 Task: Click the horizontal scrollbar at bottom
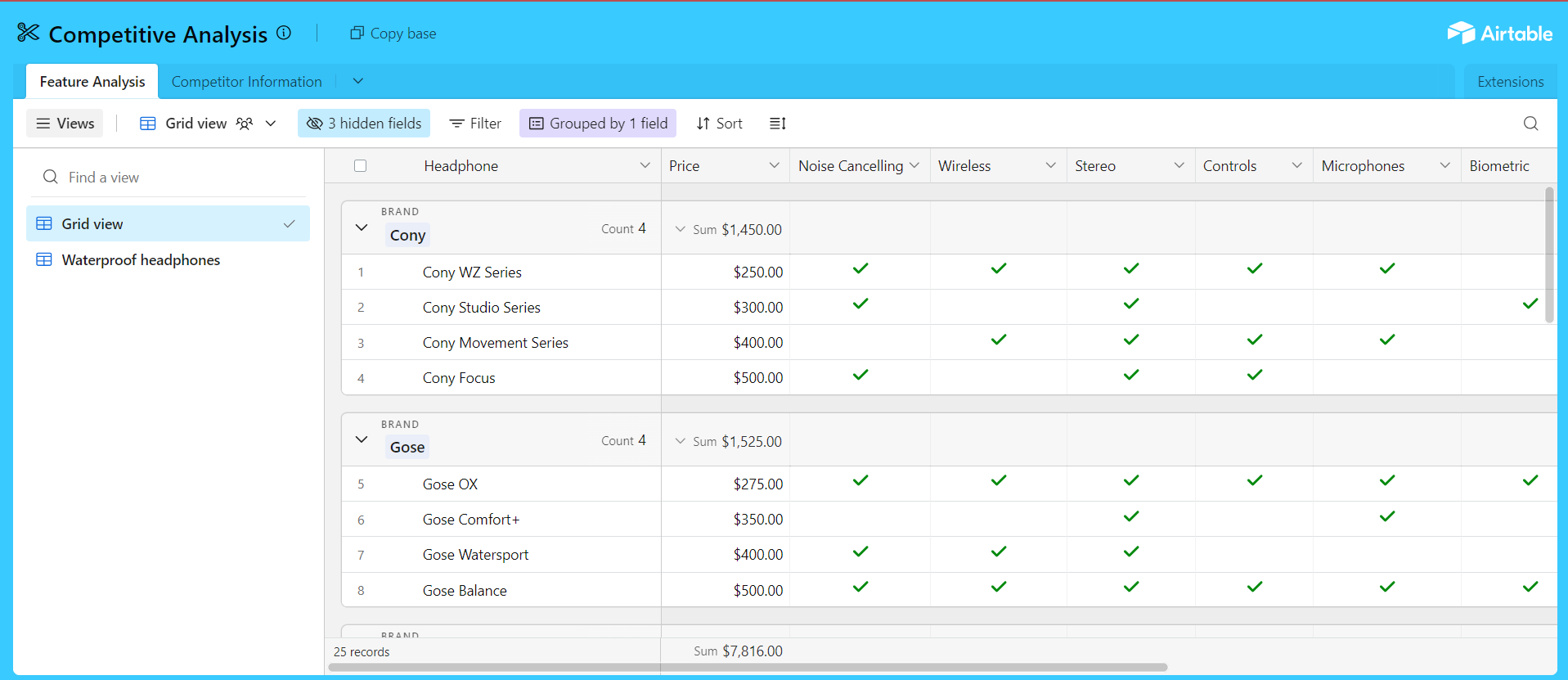(x=748, y=667)
